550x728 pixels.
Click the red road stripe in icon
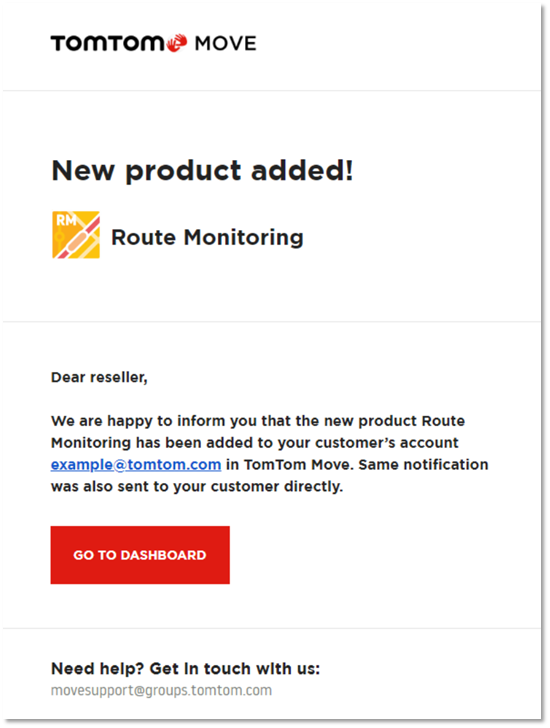(76, 238)
